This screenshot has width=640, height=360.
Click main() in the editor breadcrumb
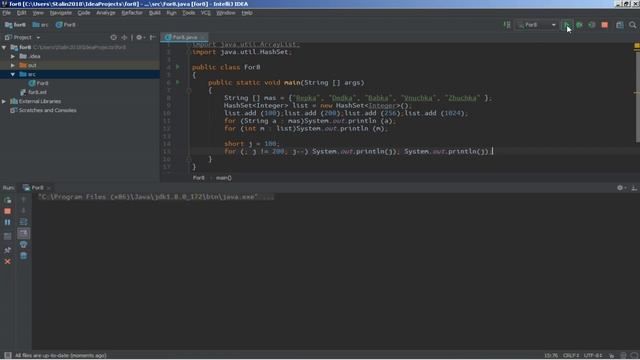point(224,178)
